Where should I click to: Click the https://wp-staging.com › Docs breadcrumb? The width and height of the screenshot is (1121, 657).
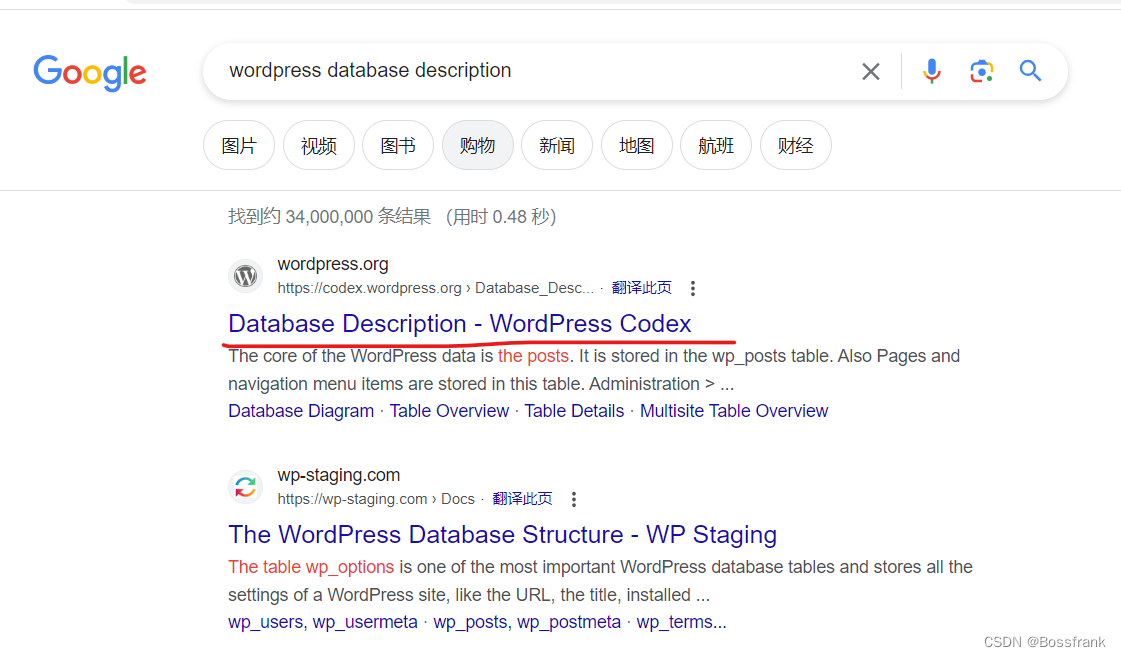click(x=376, y=499)
